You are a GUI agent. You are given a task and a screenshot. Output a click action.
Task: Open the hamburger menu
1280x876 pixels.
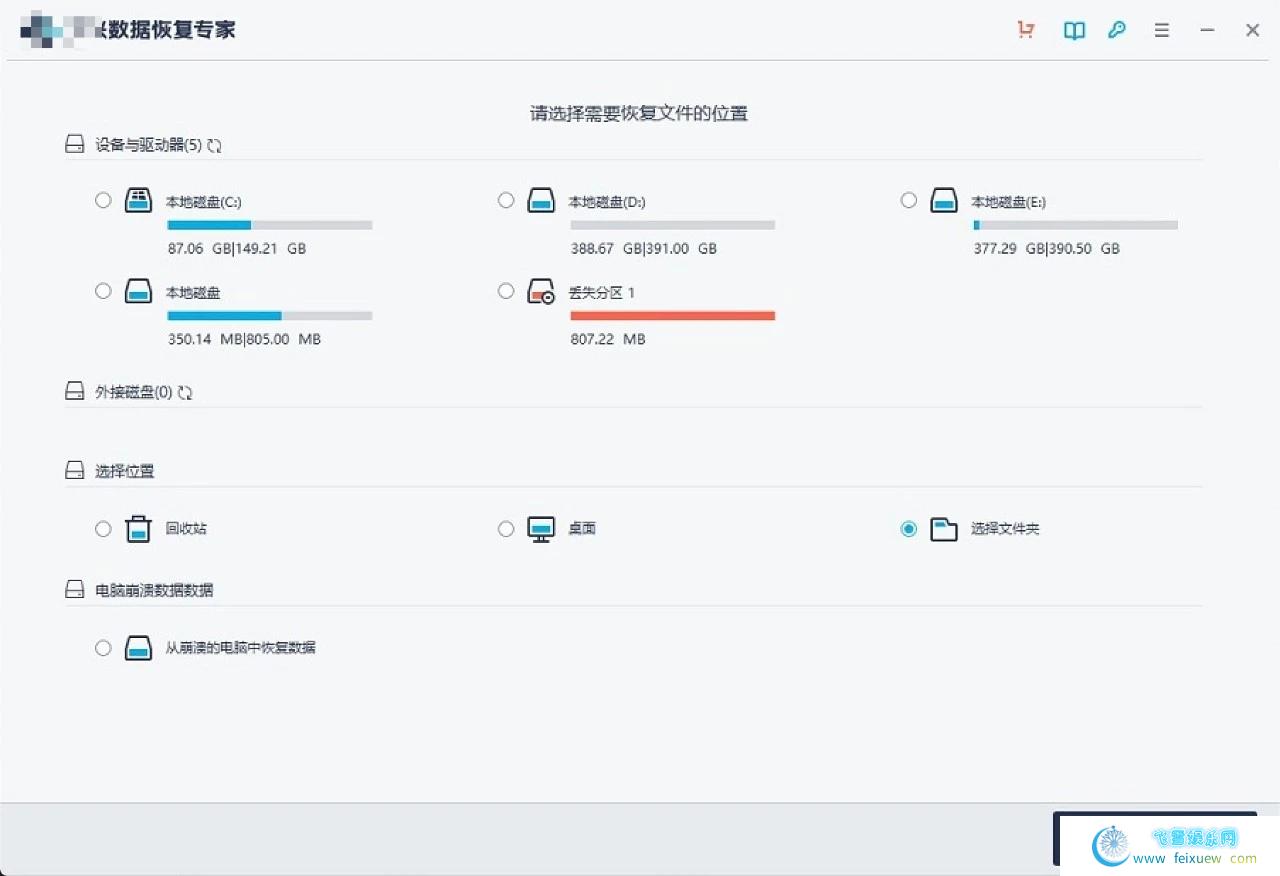(x=1161, y=31)
